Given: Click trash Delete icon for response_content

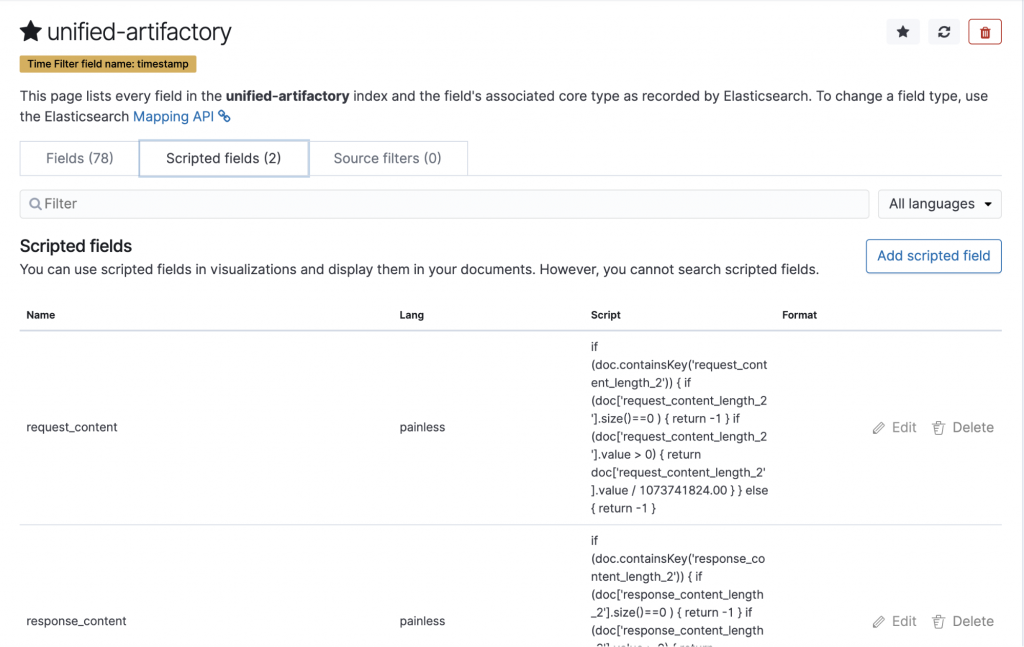Looking at the screenshot, I should pos(939,622).
